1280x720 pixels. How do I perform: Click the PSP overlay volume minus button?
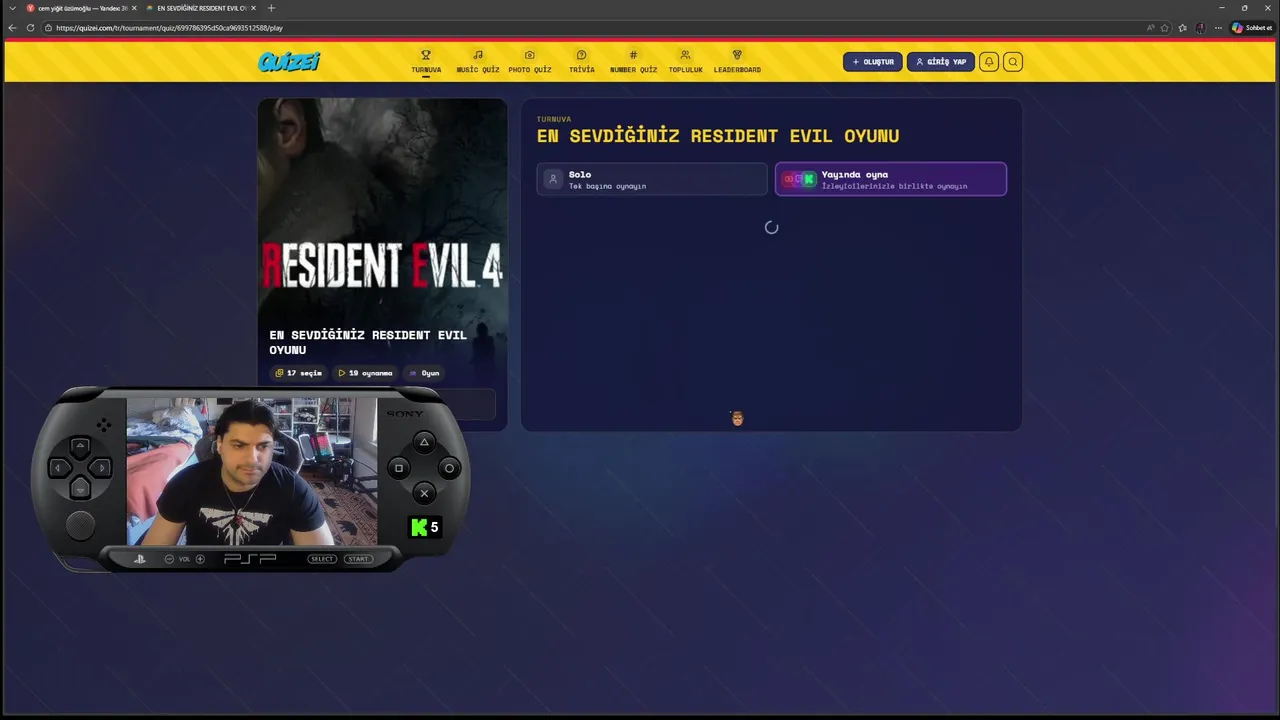(x=169, y=559)
